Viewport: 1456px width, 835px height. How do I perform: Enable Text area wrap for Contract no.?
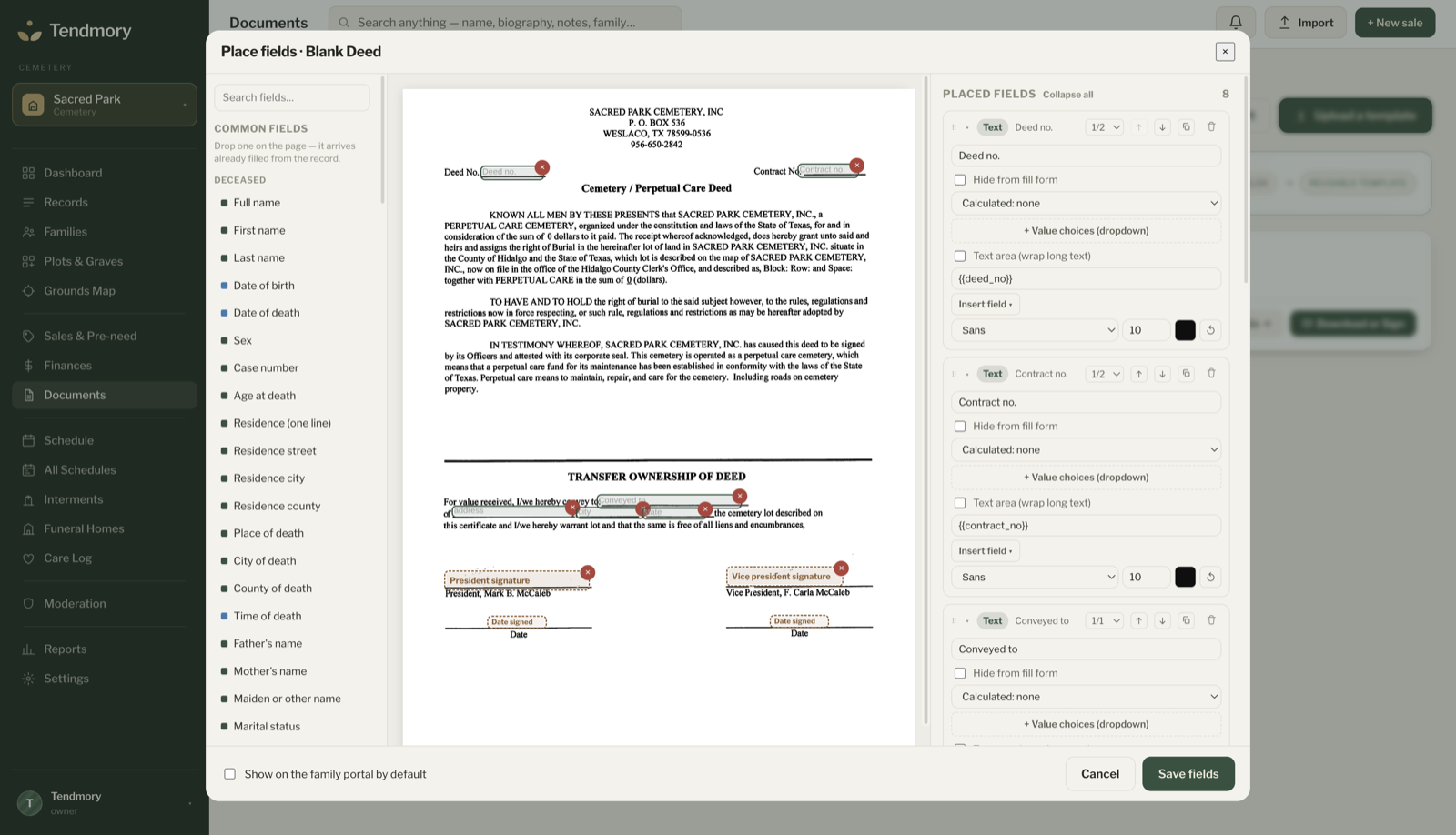pos(960,503)
